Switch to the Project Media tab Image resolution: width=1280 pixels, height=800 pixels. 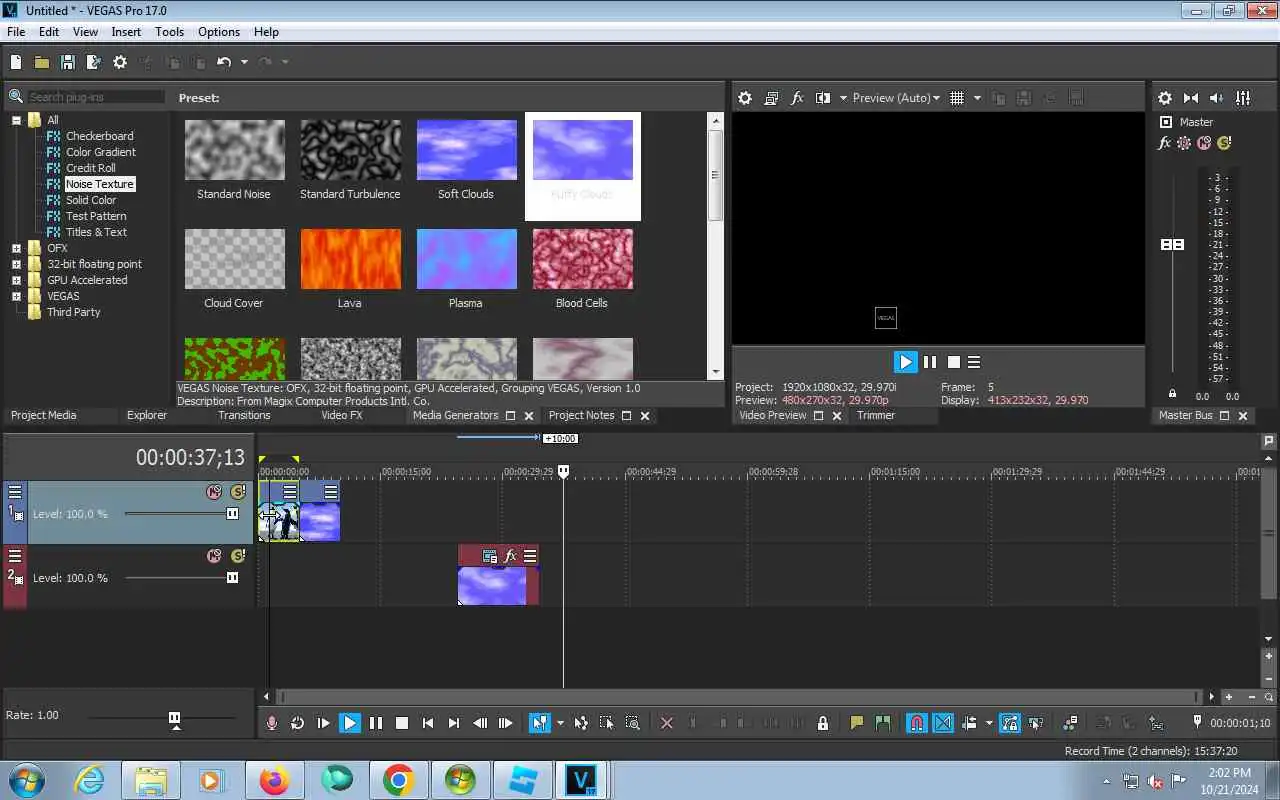43,415
